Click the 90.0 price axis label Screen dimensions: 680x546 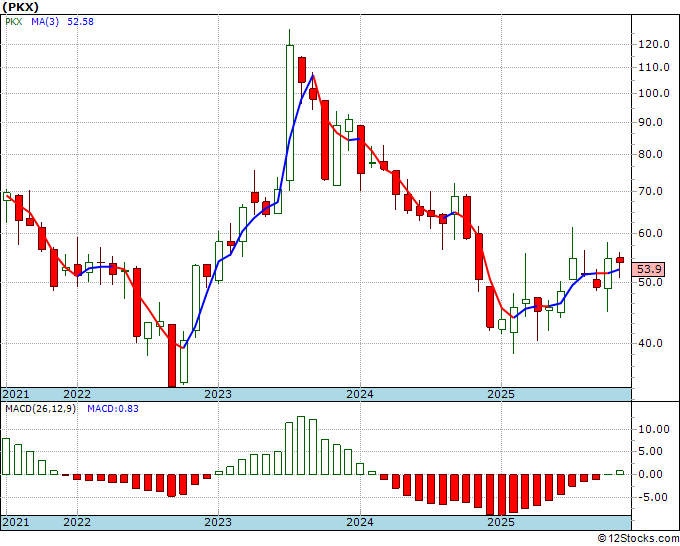(x=651, y=122)
